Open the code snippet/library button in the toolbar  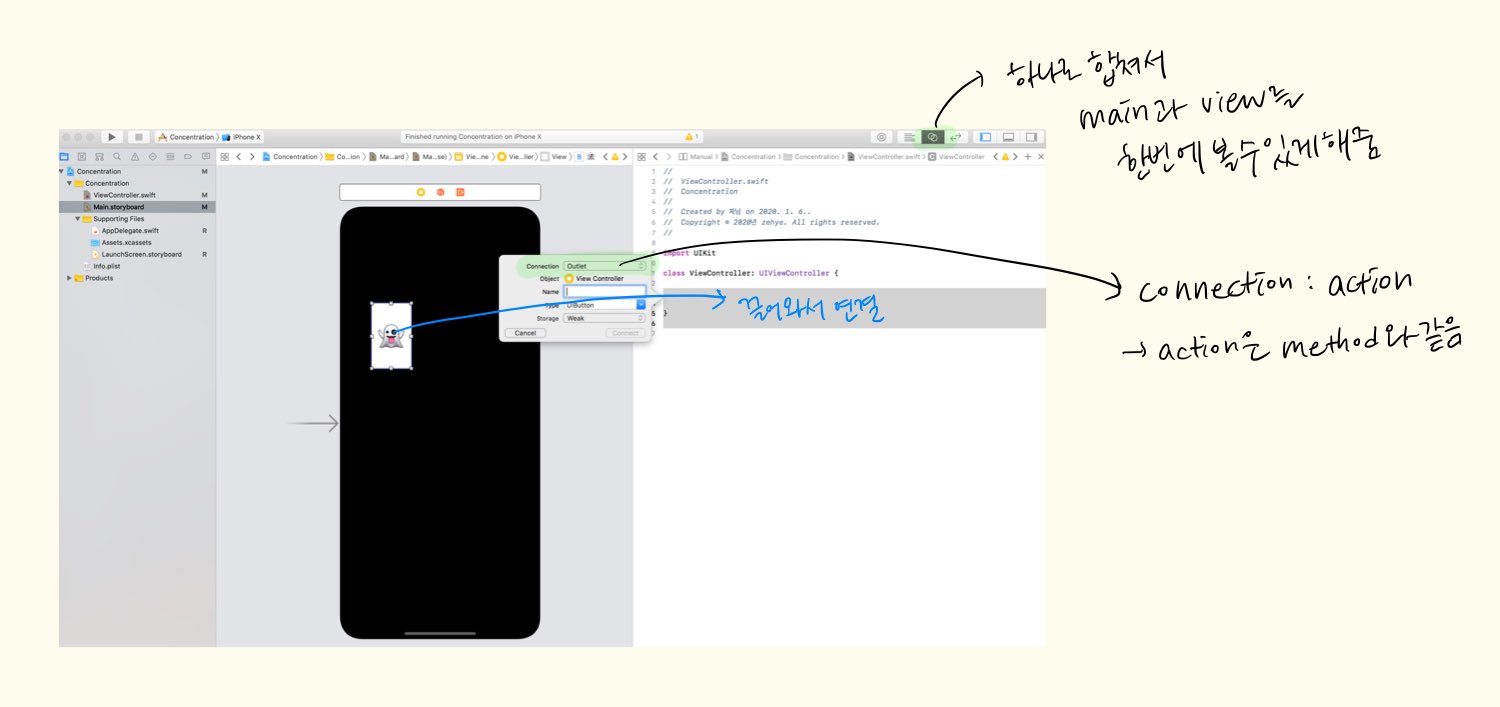pos(882,137)
